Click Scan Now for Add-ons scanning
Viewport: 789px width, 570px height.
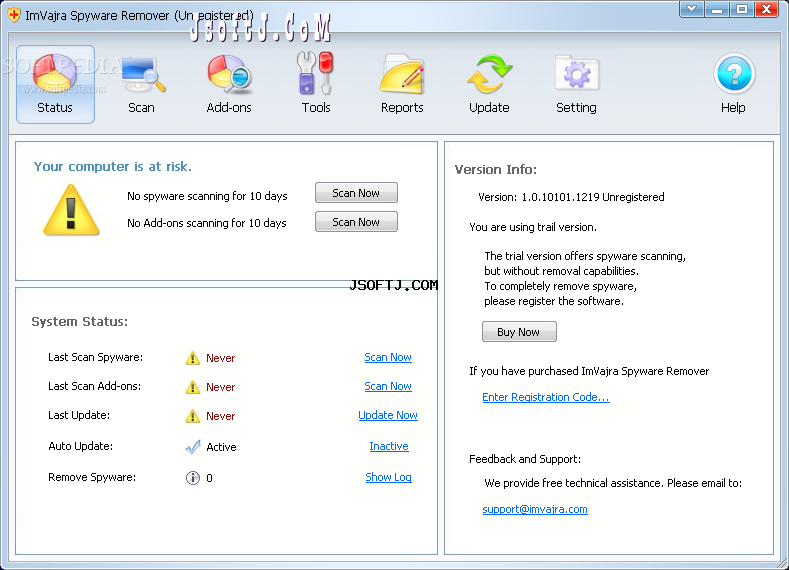356,222
